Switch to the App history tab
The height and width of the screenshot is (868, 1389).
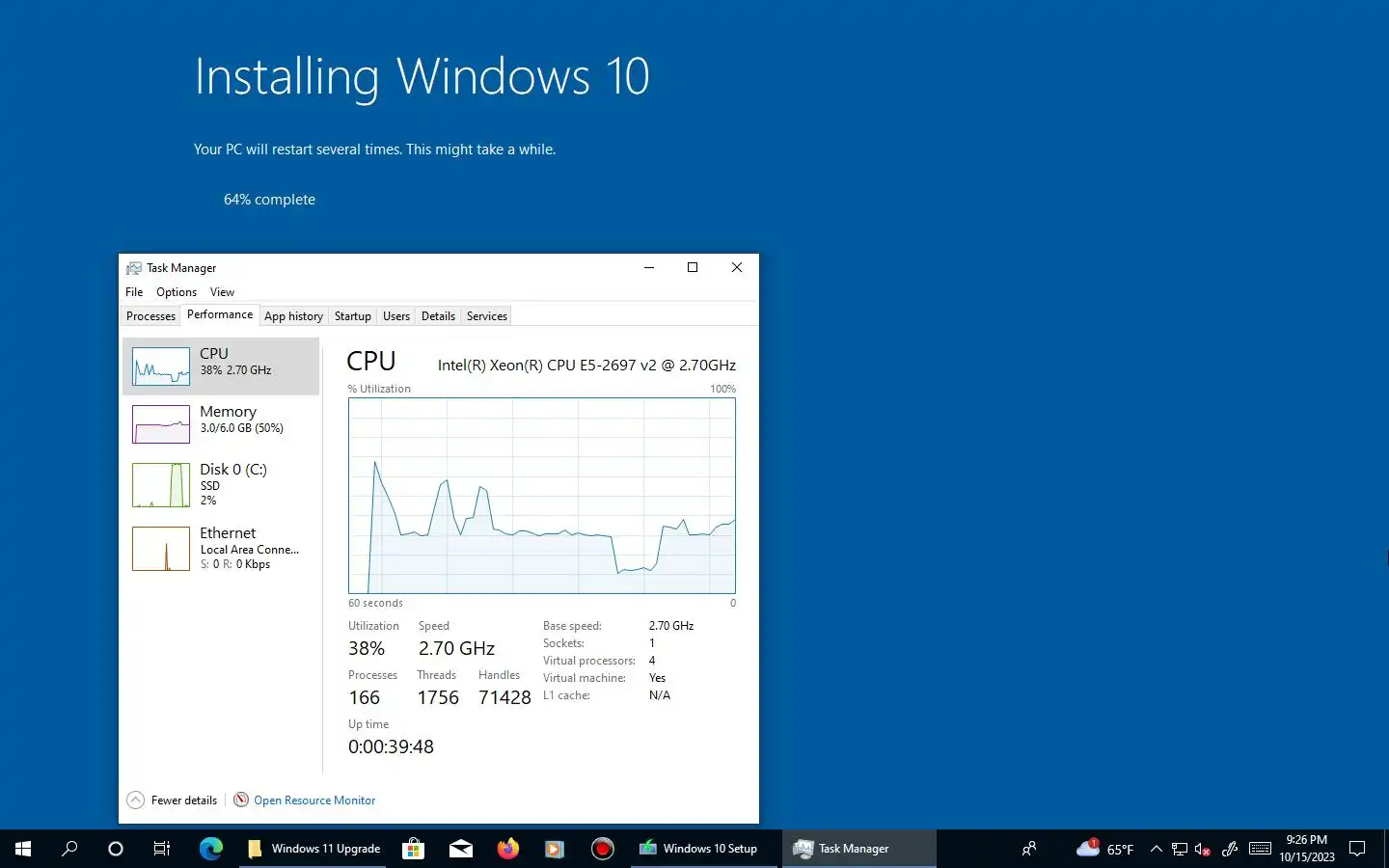(x=293, y=316)
